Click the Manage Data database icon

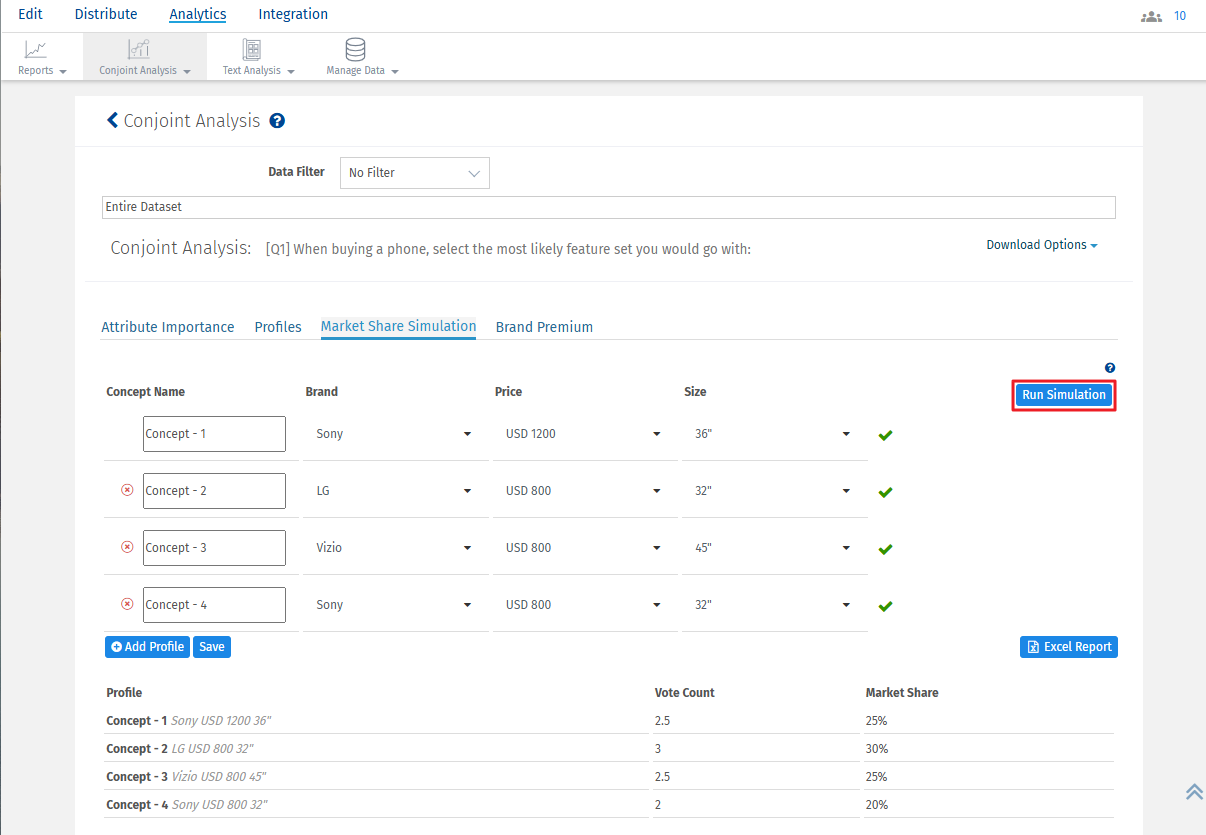355,50
